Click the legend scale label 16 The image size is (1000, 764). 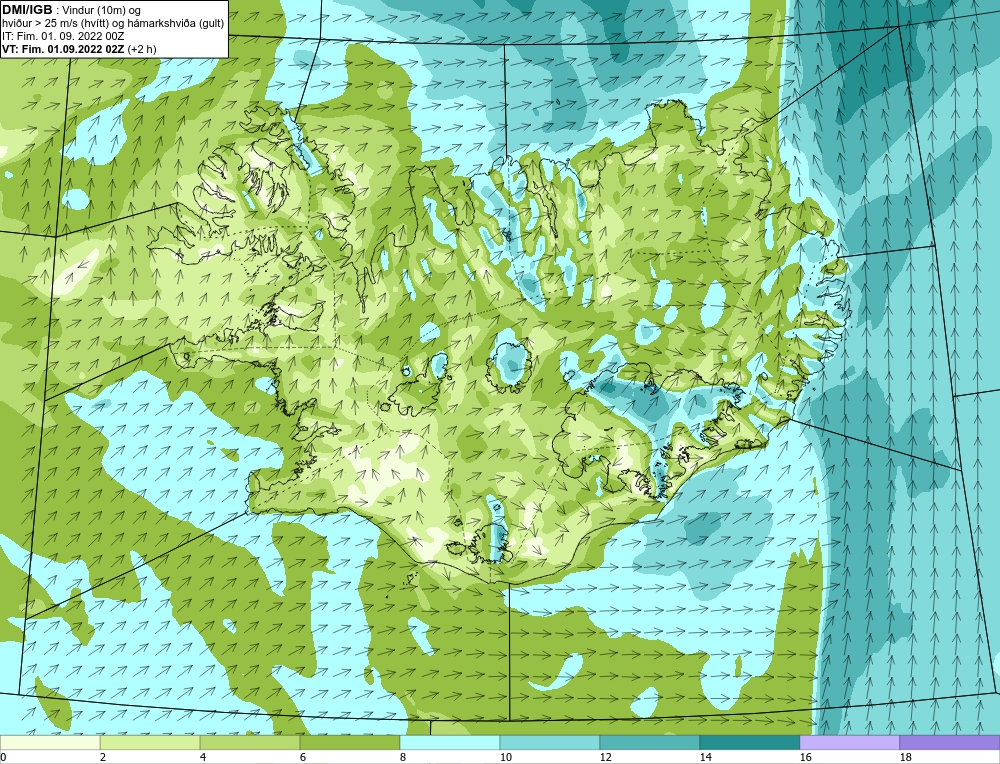[805, 757]
